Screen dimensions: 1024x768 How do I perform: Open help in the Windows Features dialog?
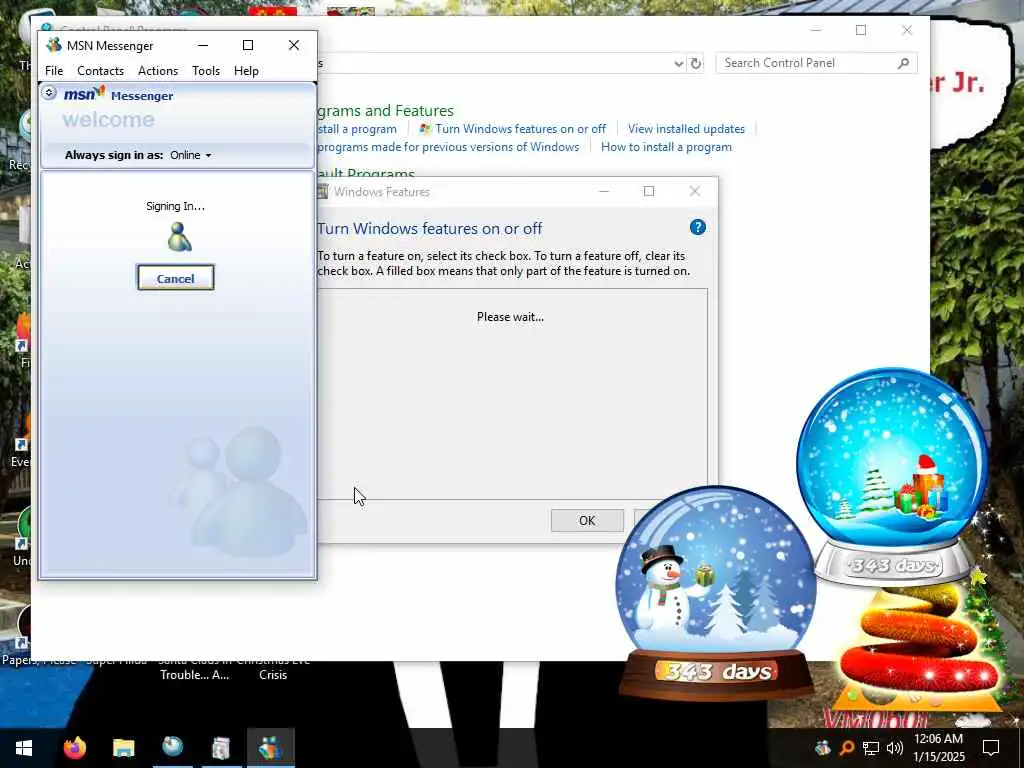coord(697,227)
